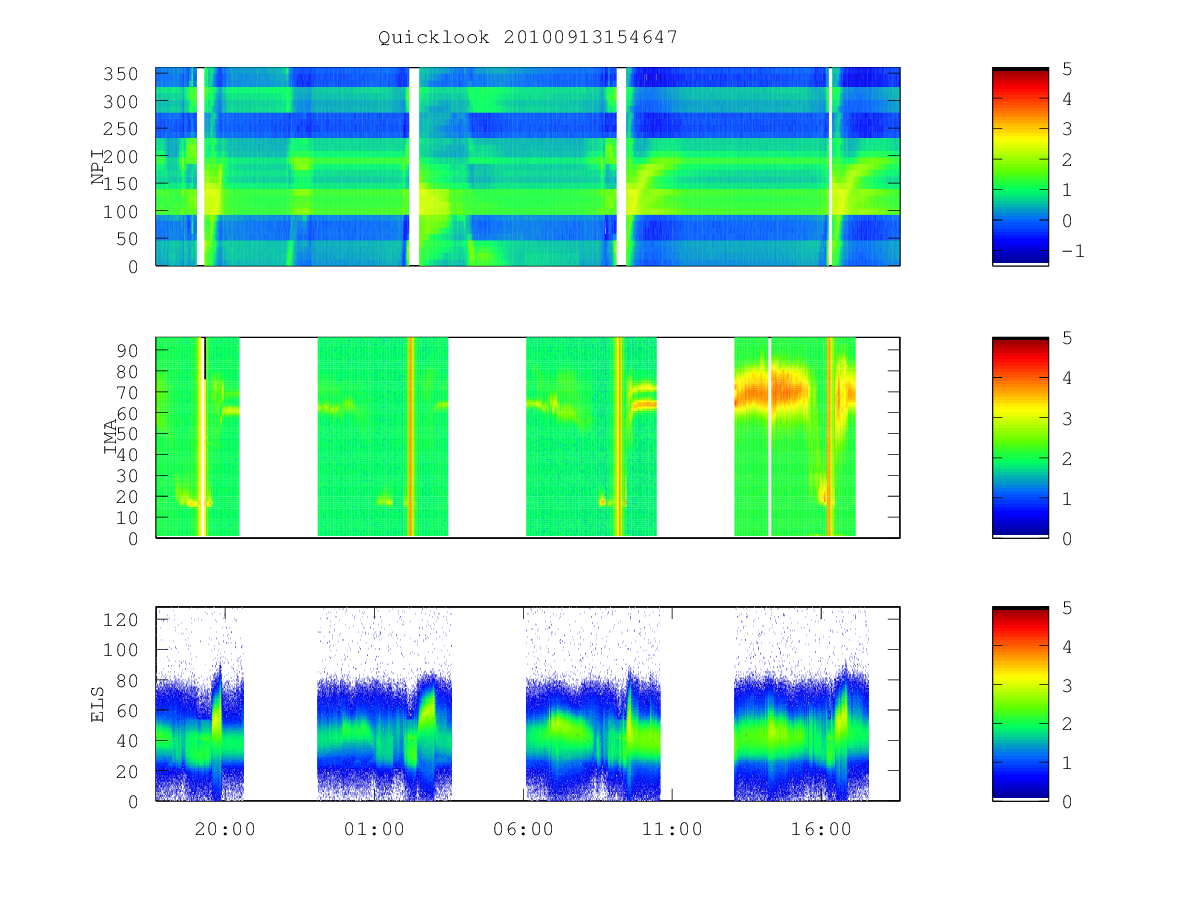Click the 01:00 time axis label
The width and height of the screenshot is (1200, 900).
(374, 829)
